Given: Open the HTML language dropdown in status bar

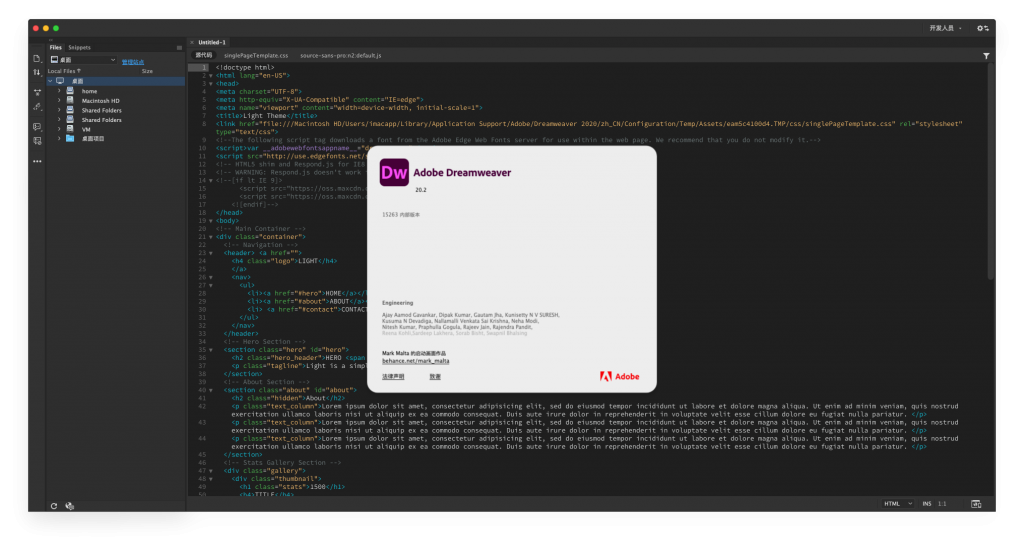Looking at the screenshot, I should coord(898,504).
